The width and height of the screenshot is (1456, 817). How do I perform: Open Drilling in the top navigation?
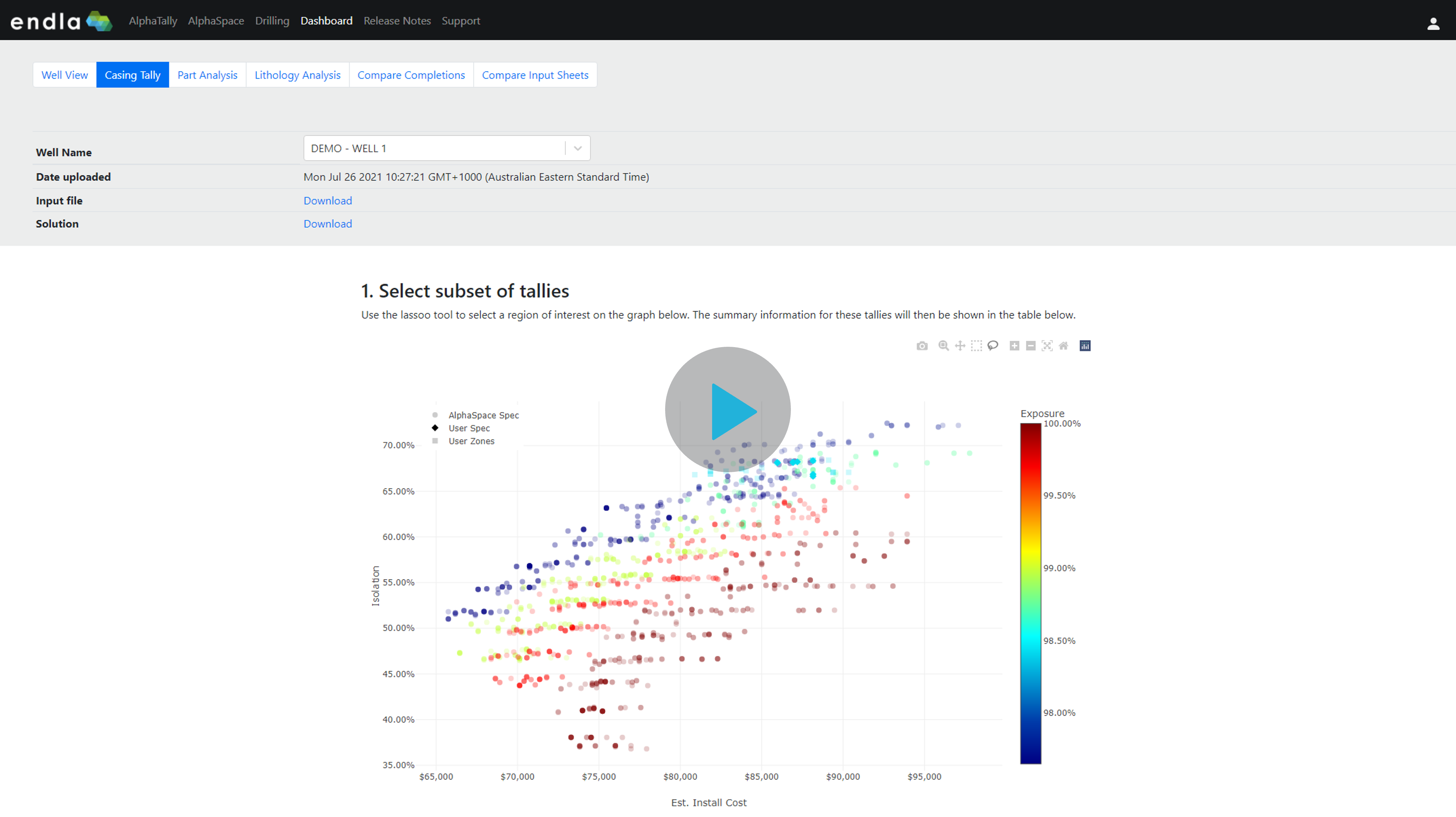(x=272, y=21)
